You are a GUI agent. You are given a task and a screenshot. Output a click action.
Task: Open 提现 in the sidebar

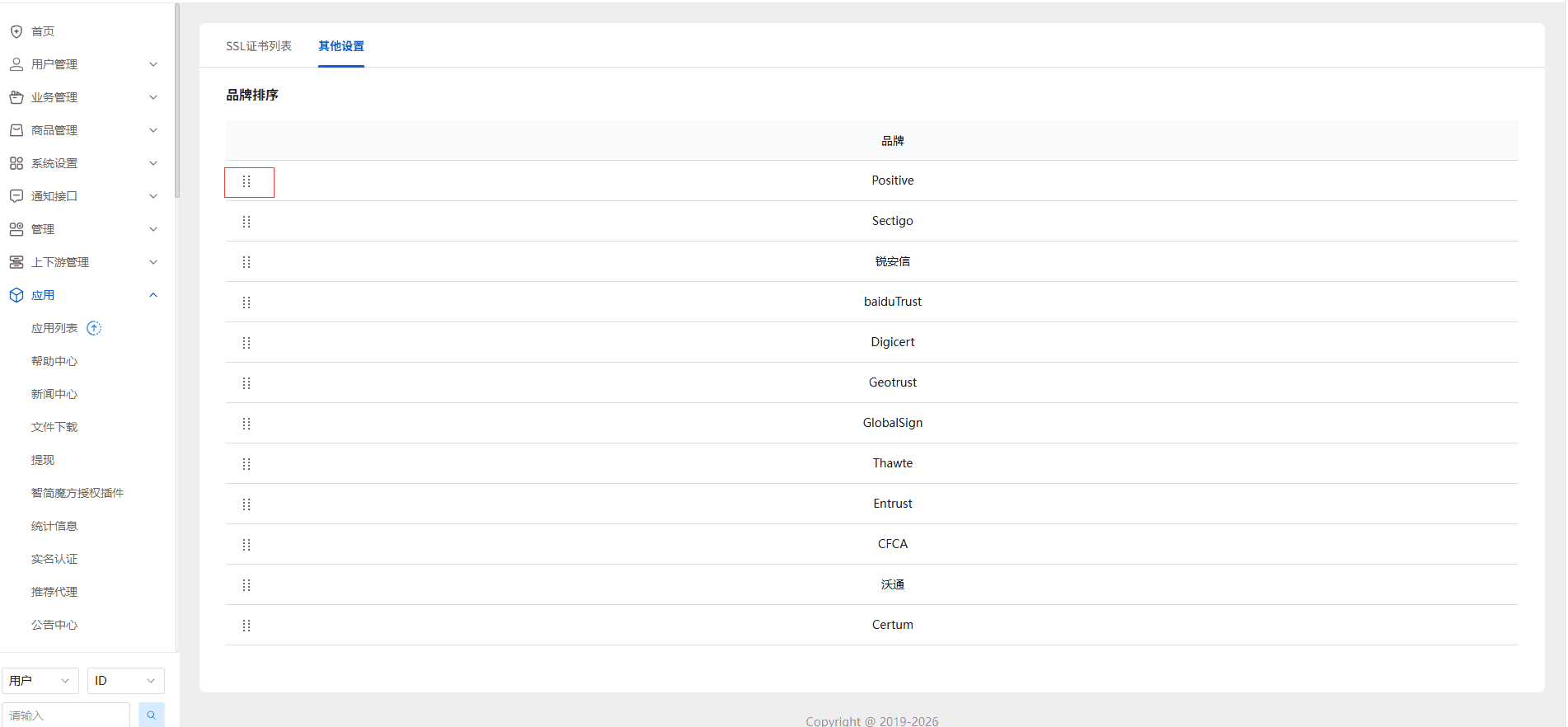43,460
